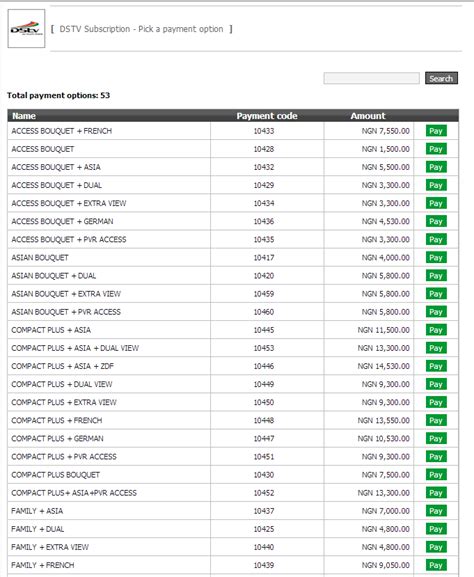Select the COMPACT PLUS BOUQUET name cell
Screen dimensions: 474x577
[109, 475]
